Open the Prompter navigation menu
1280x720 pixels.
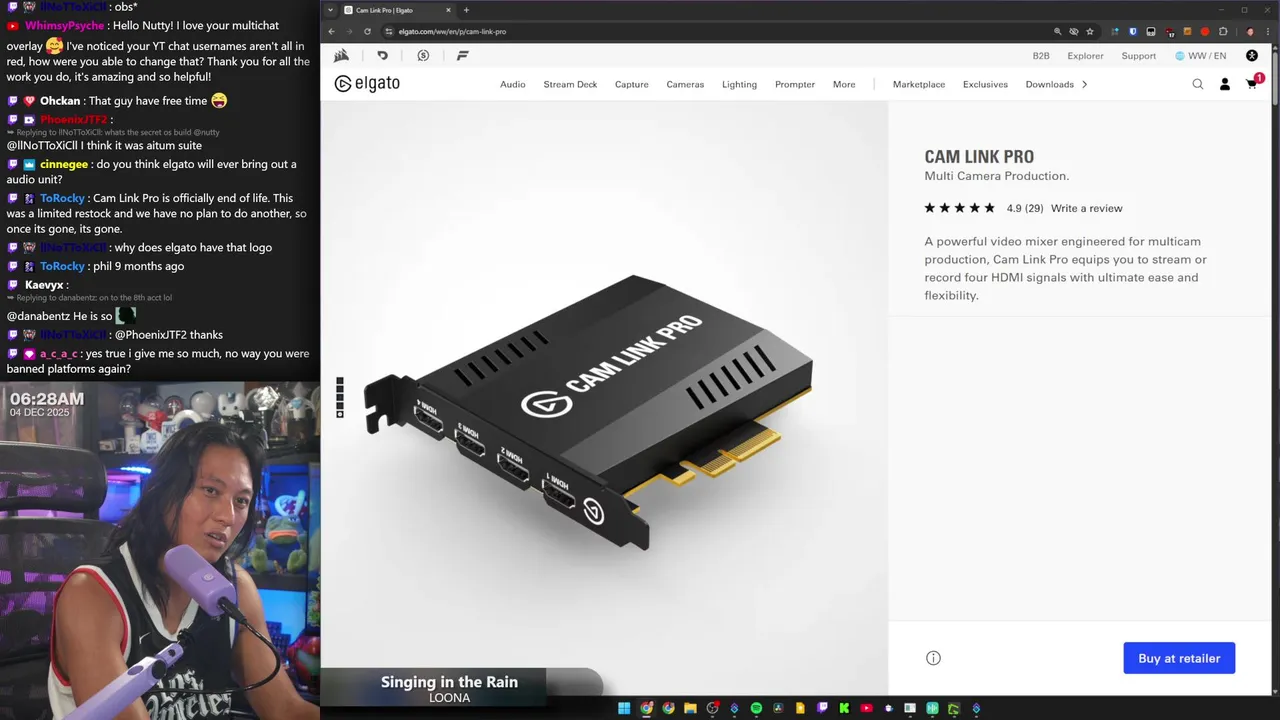(795, 84)
